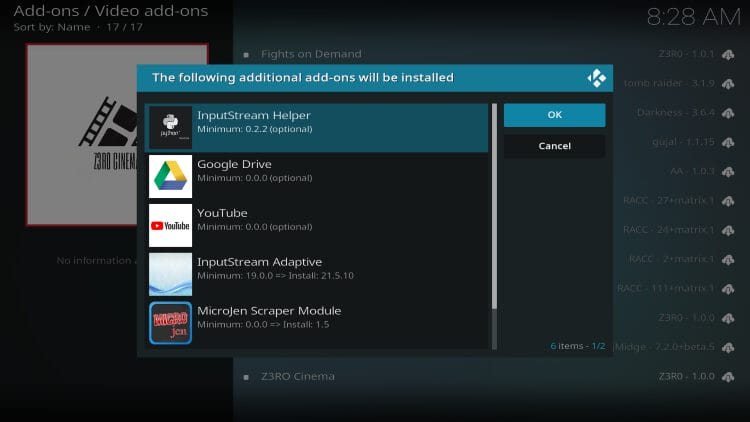Select the YouTube add-on icon
Viewport: 750px width, 422px height.
pos(170,225)
